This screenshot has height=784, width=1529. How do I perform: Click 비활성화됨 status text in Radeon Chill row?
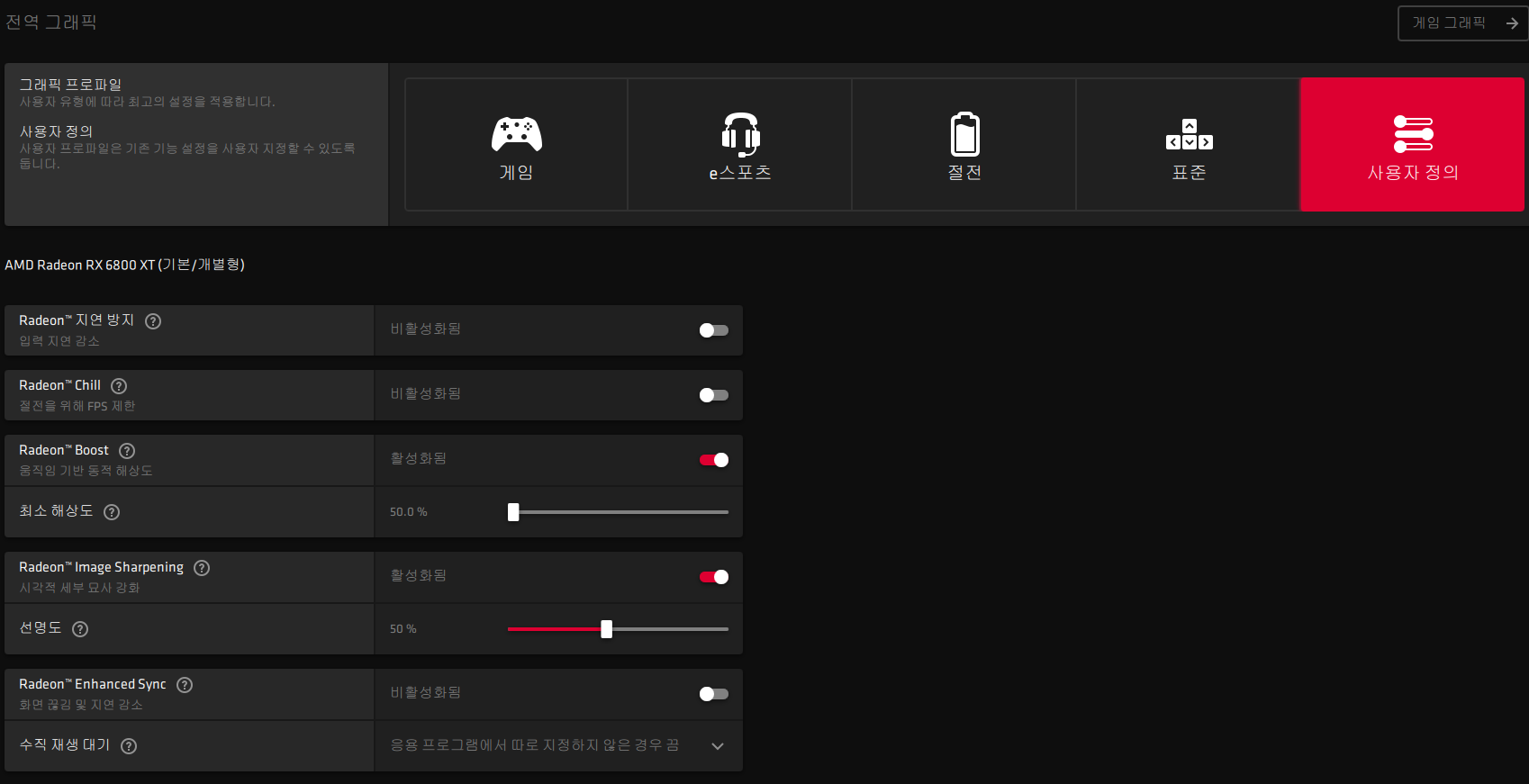426,393
